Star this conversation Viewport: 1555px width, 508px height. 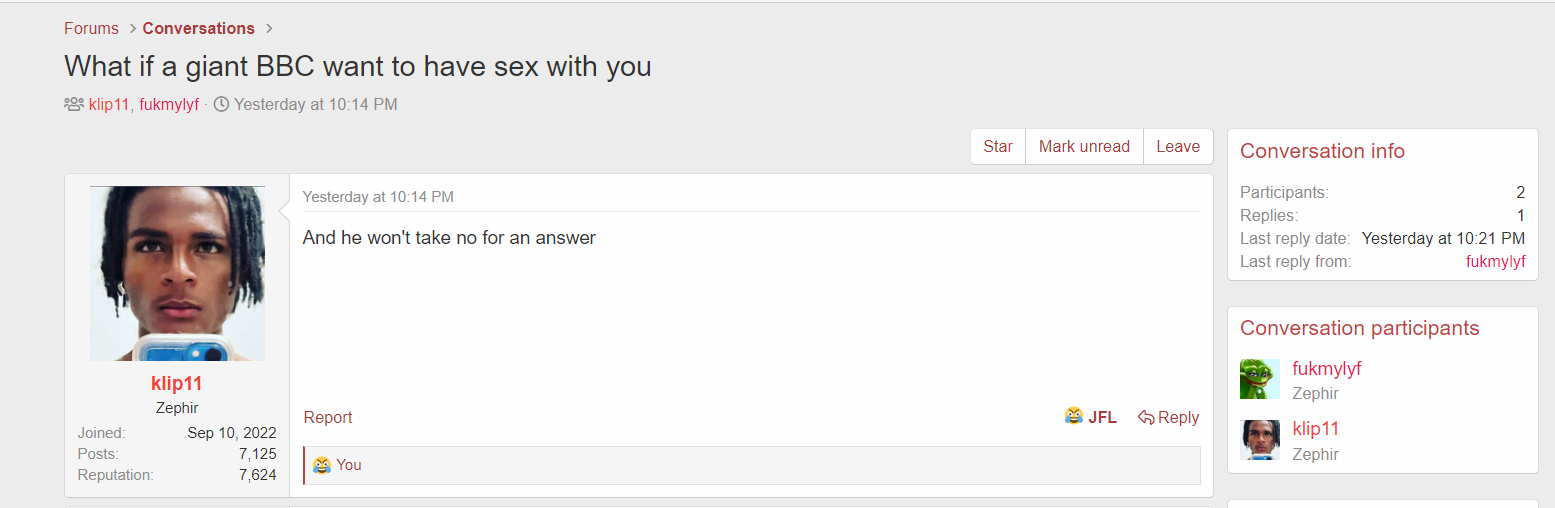click(998, 146)
